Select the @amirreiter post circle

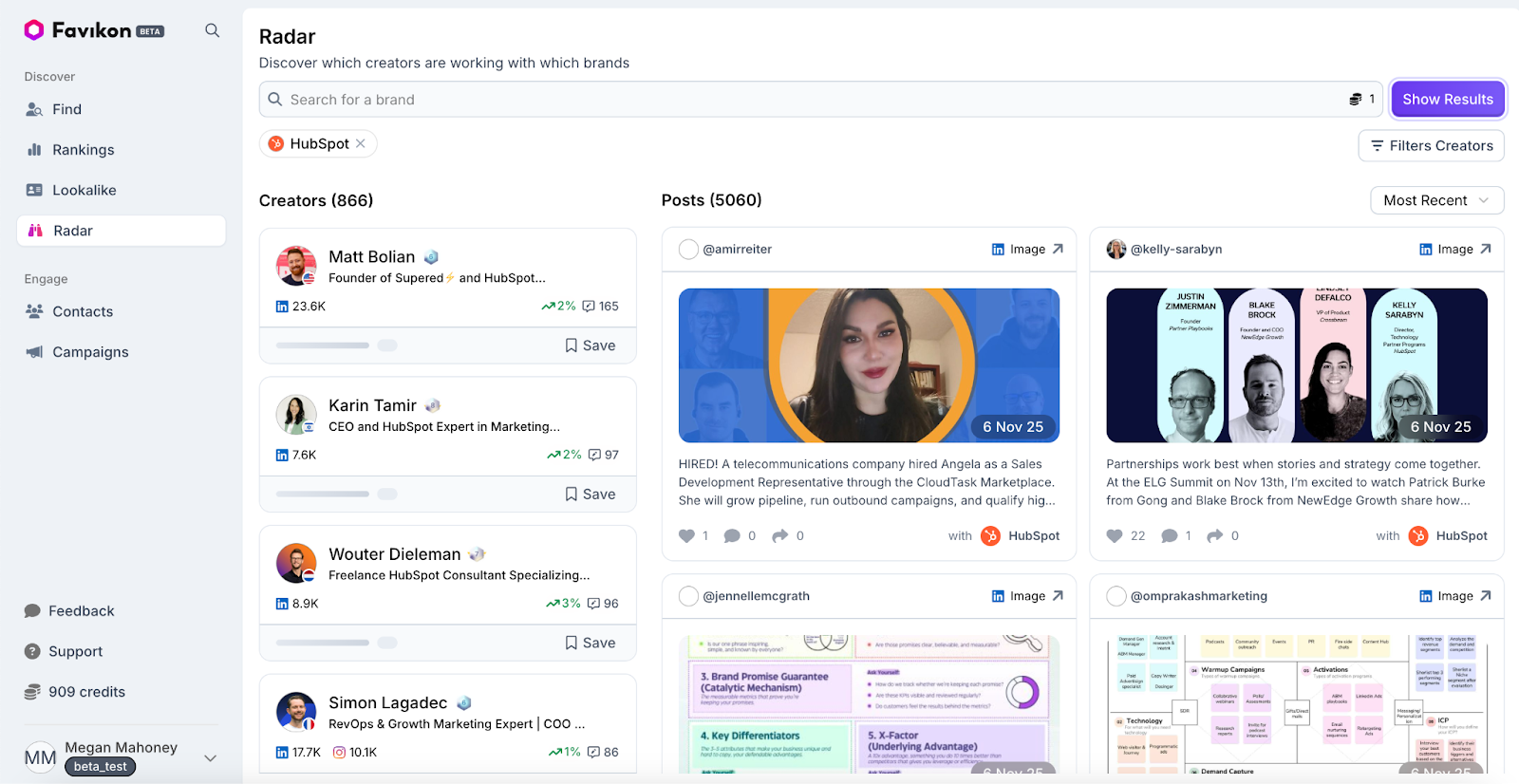tap(689, 250)
